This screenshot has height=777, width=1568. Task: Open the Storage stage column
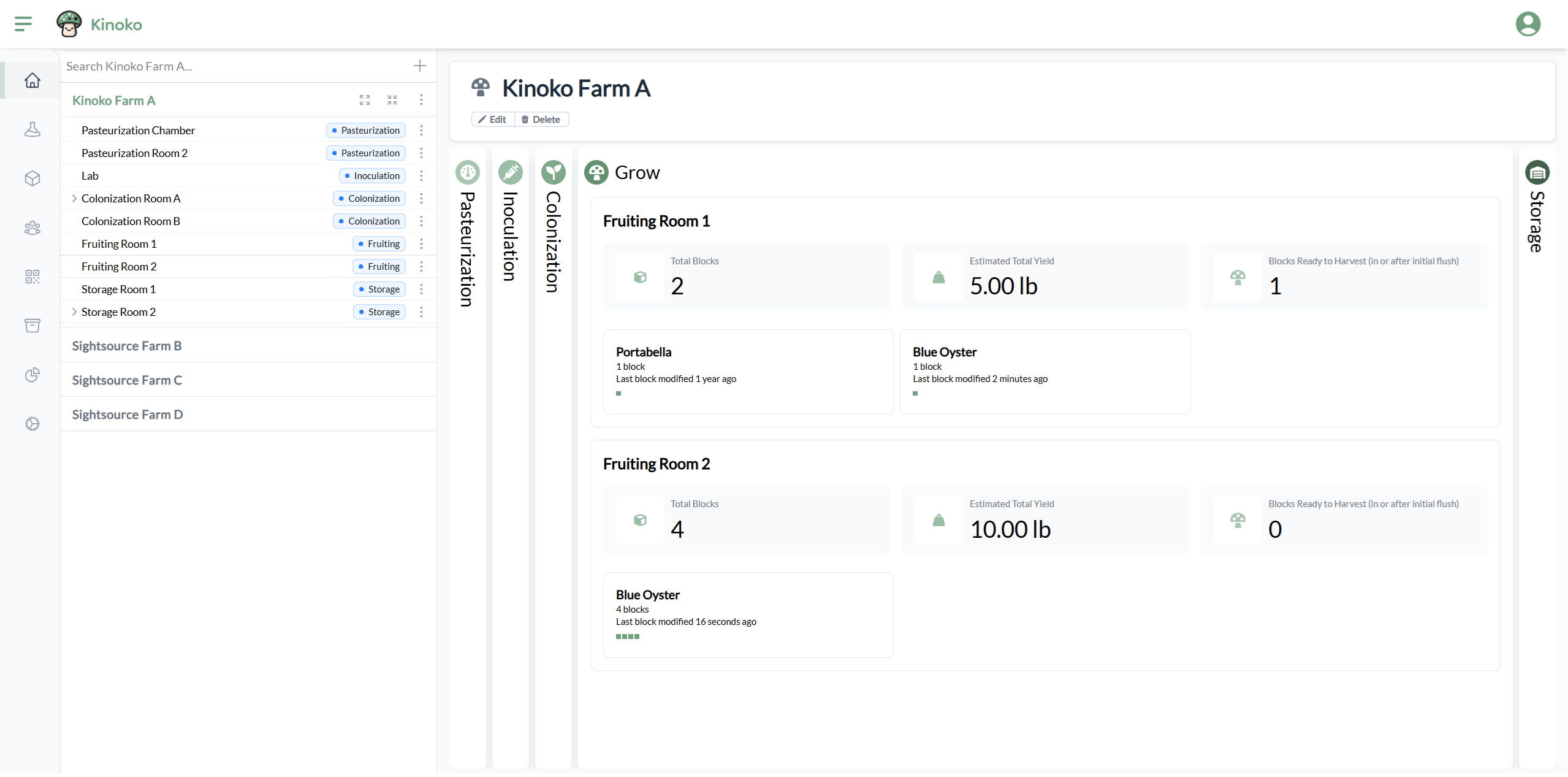[1536, 221]
